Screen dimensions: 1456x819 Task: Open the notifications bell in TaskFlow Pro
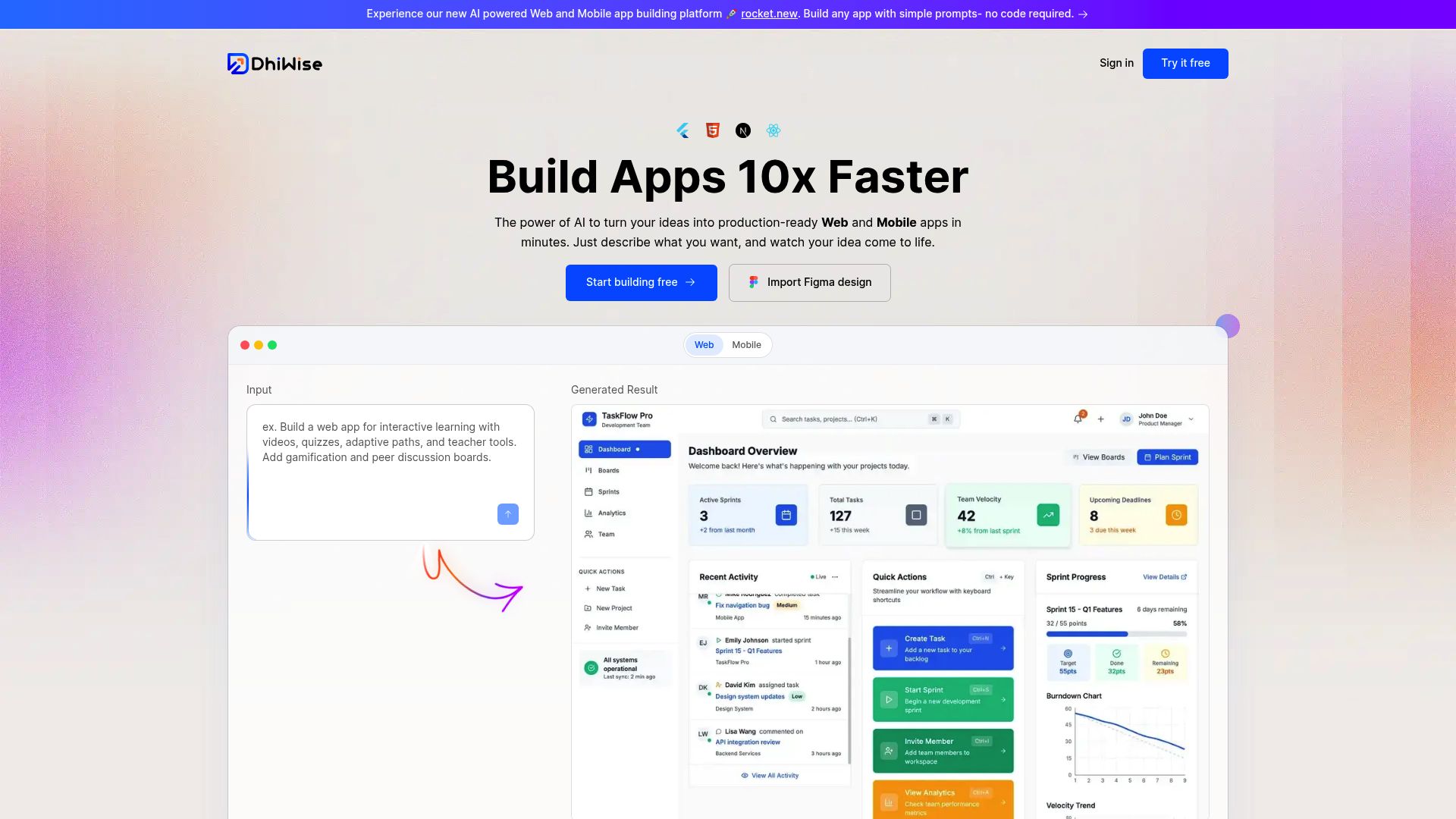[1078, 419]
